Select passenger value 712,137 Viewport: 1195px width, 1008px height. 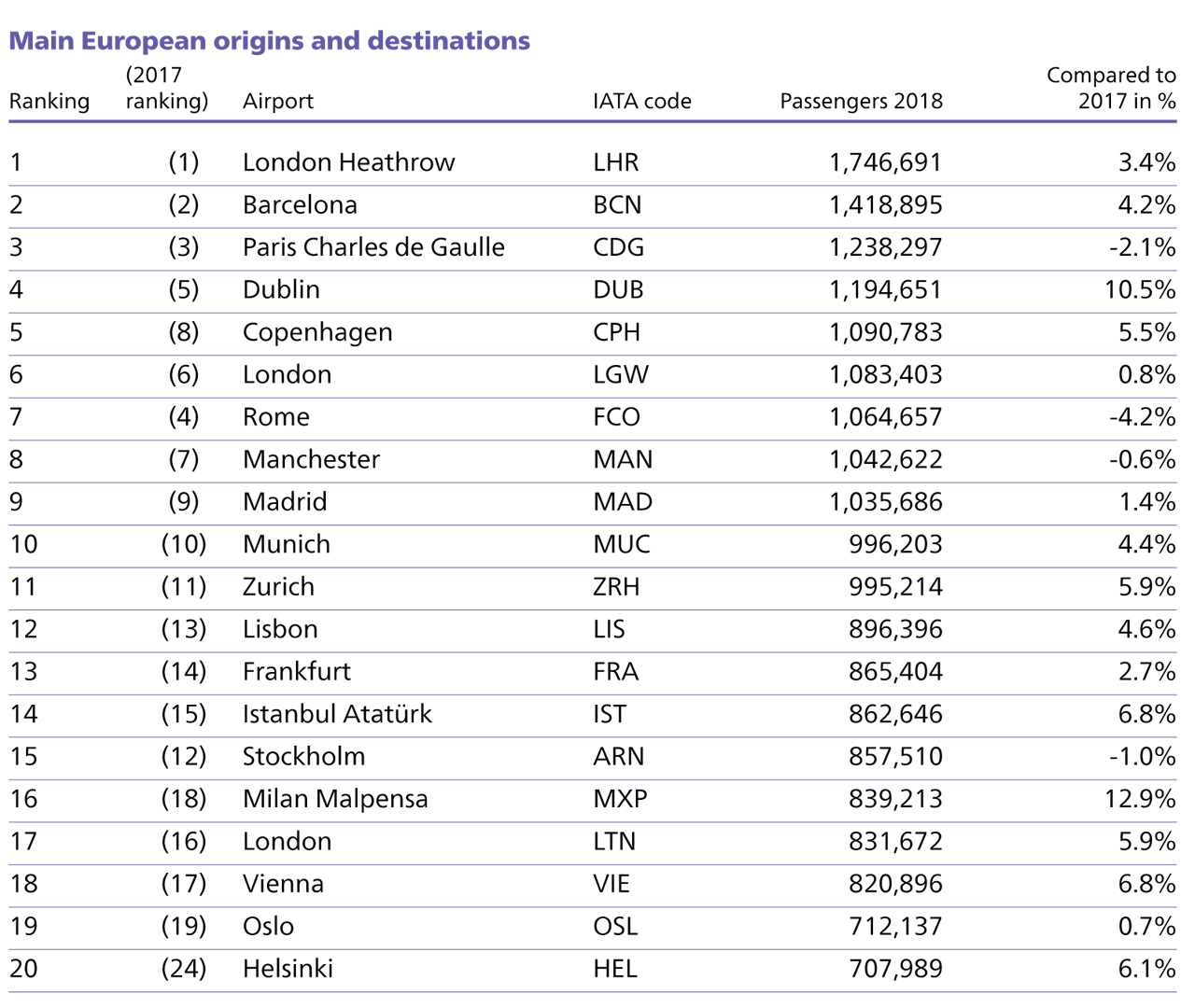tap(895, 927)
